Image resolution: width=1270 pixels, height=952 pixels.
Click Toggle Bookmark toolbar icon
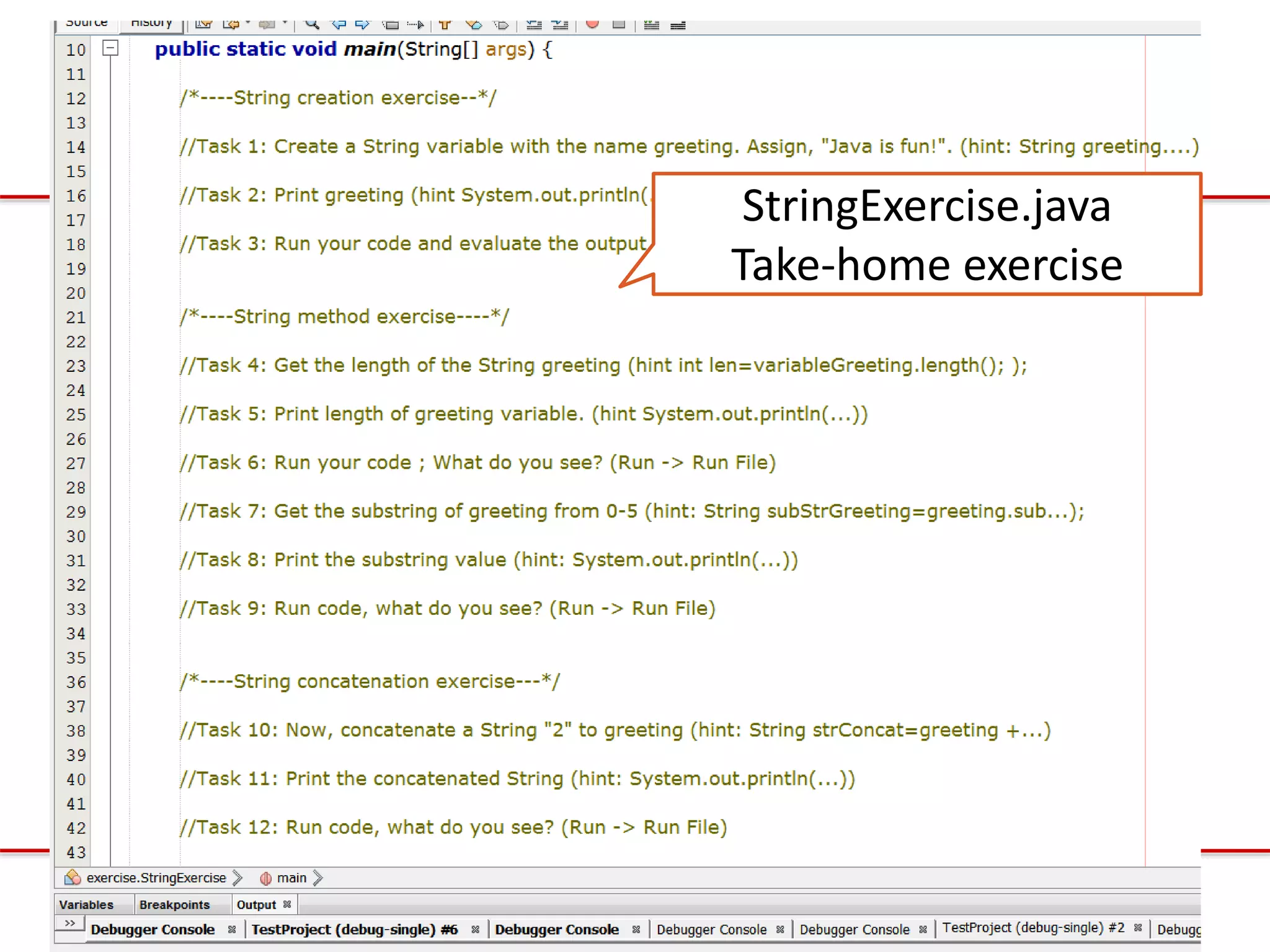(x=502, y=25)
